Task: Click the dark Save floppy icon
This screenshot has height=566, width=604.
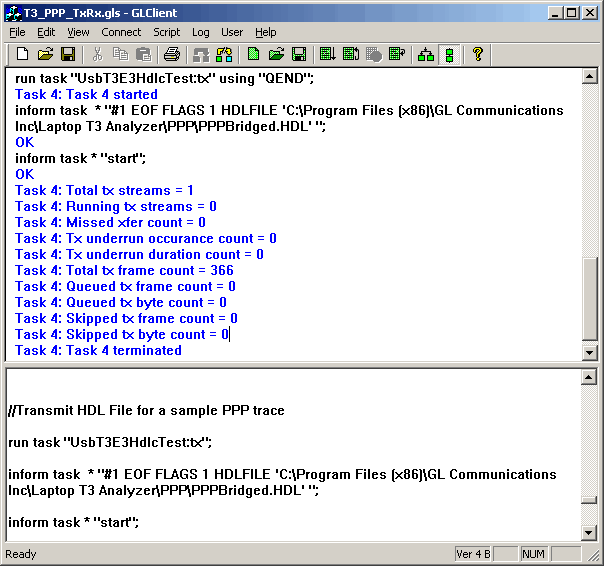Action: click(68, 54)
